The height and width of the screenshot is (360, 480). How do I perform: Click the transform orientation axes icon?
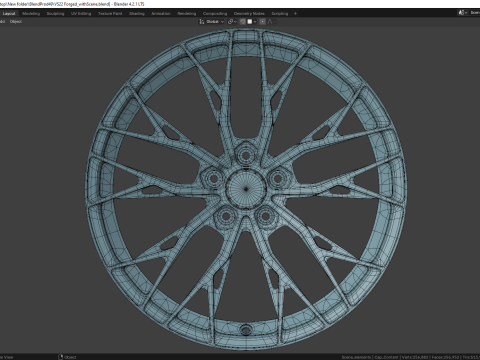(x=202, y=22)
